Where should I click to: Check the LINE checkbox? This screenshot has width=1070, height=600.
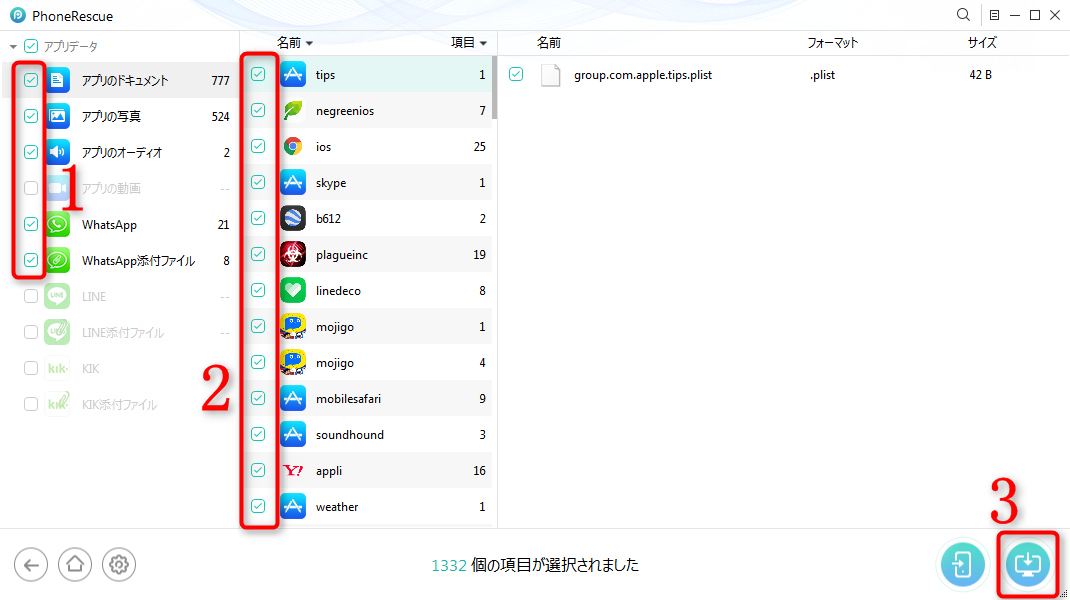tap(31, 296)
